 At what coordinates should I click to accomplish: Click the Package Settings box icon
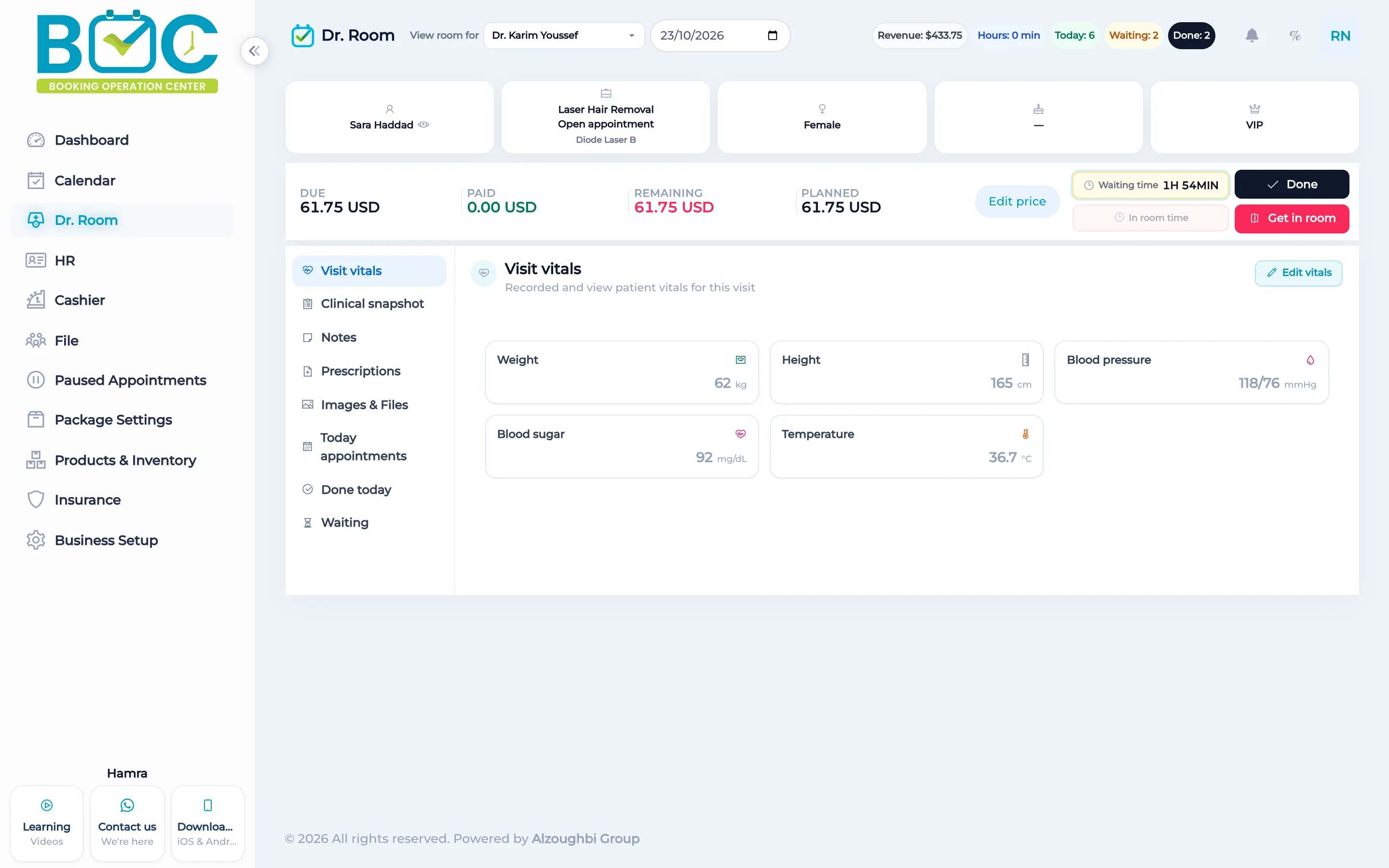[36, 420]
